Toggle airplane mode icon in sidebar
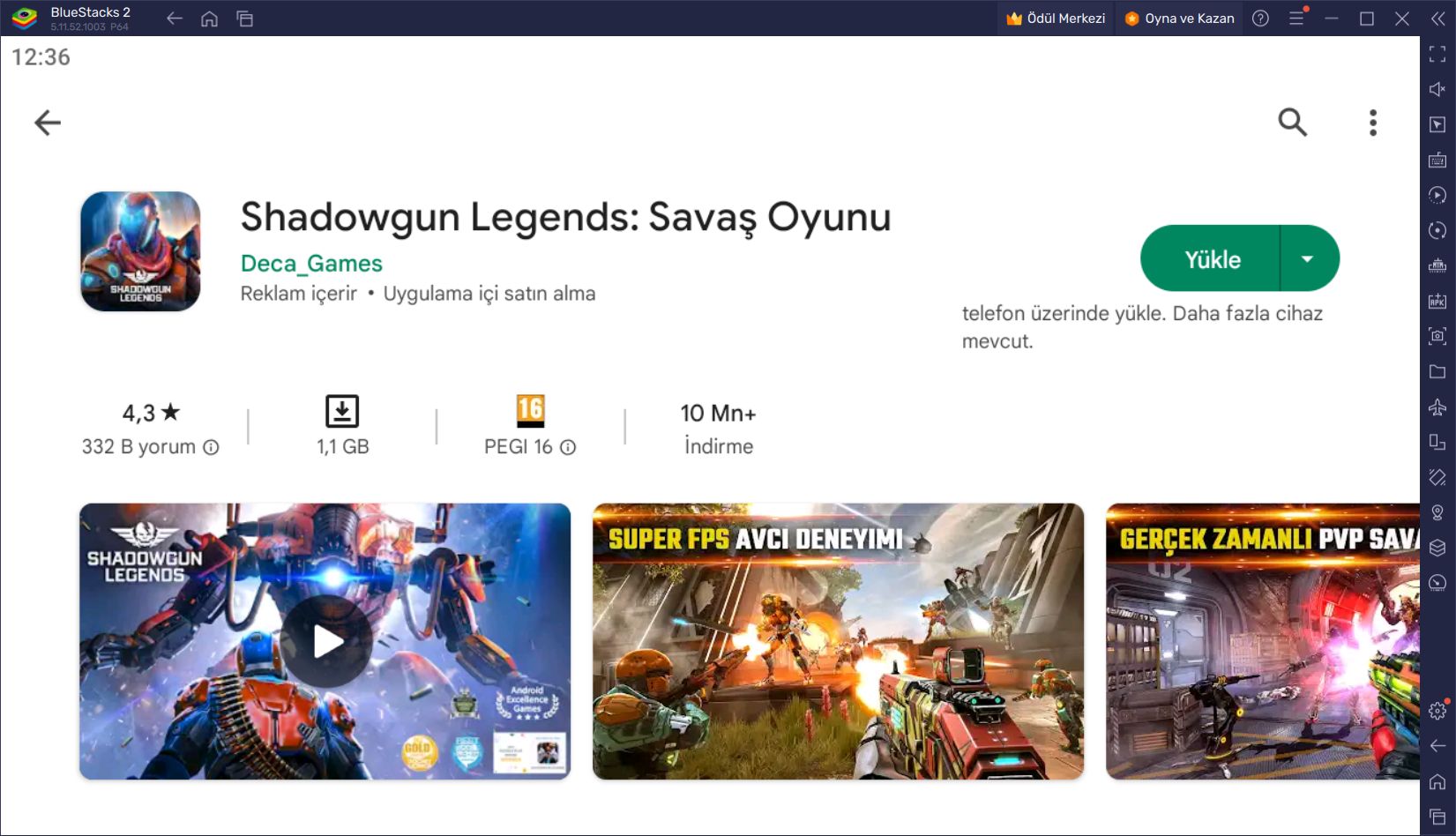 point(1437,407)
